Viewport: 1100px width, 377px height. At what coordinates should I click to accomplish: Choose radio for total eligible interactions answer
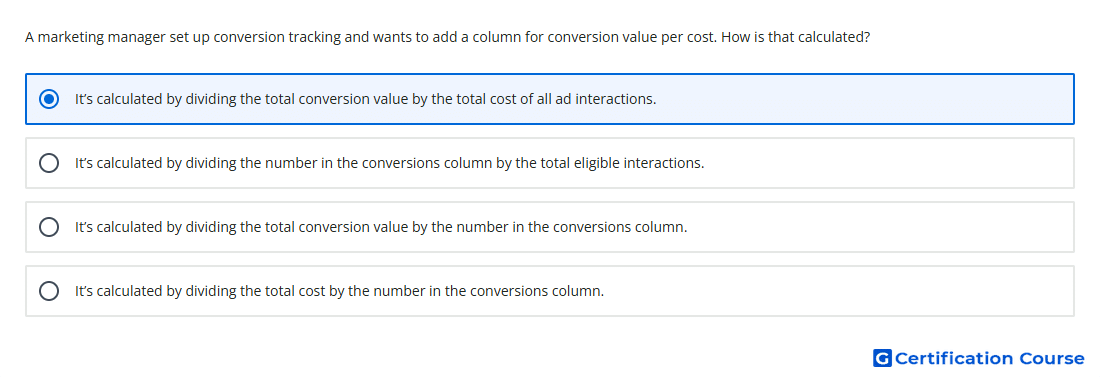pyautogui.click(x=49, y=163)
